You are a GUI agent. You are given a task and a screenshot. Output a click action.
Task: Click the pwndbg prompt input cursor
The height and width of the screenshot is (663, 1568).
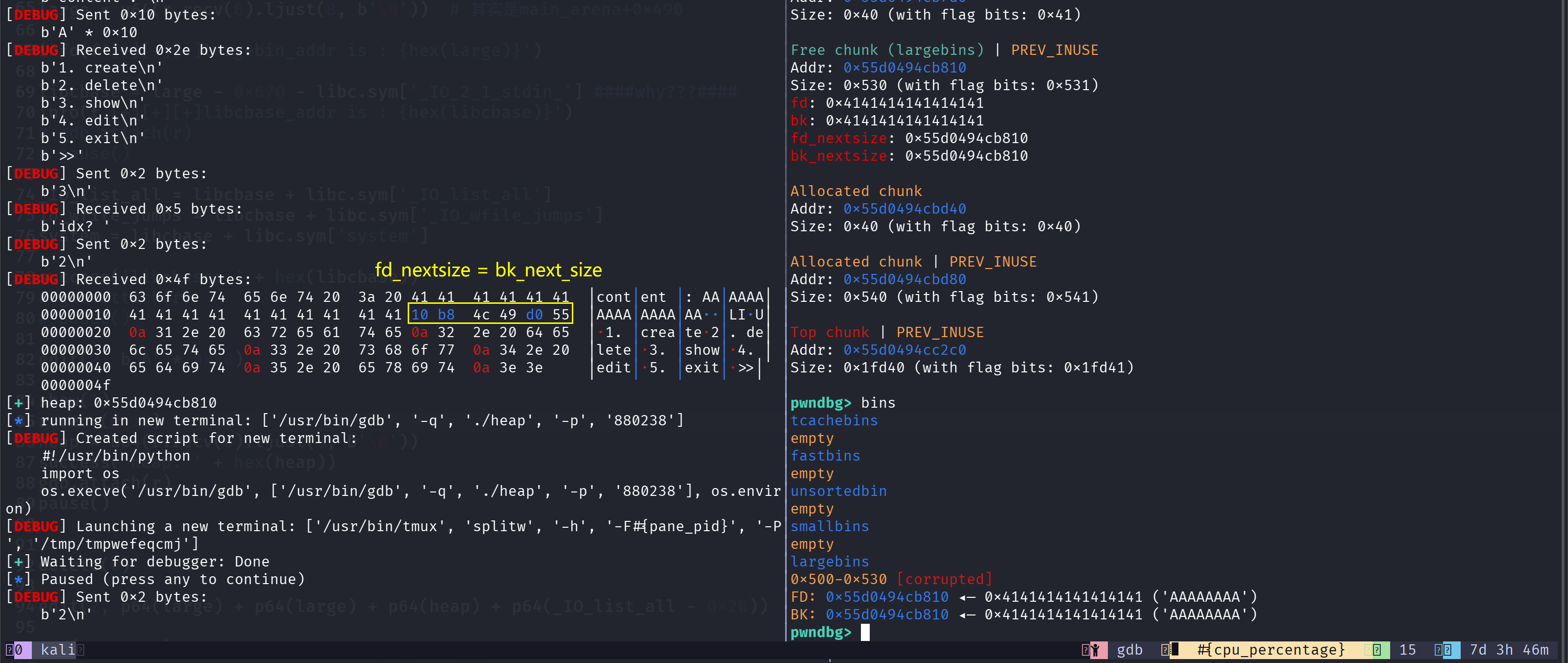(x=865, y=633)
